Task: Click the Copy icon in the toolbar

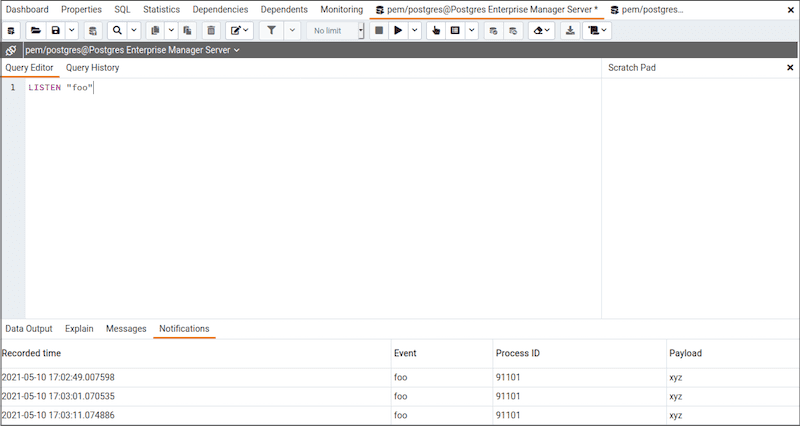Action: coord(155,31)
